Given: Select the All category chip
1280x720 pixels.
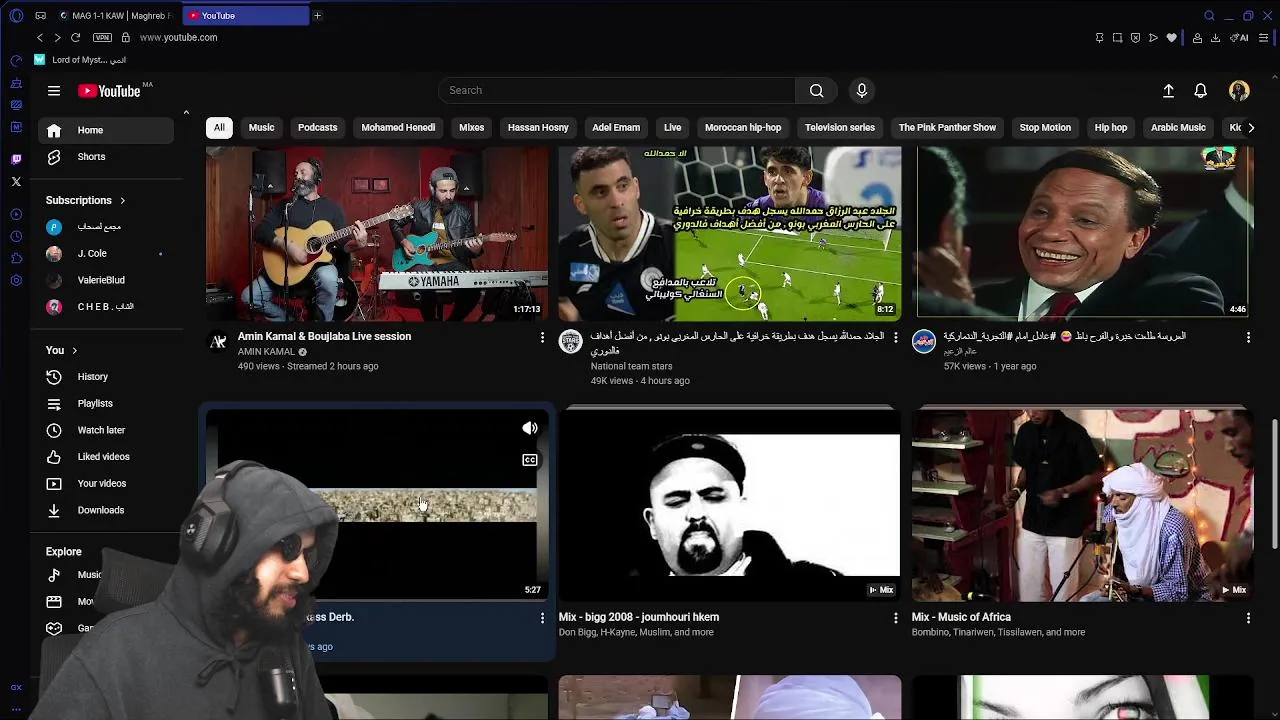Looking at the screenshot, I should click(219, 128).
